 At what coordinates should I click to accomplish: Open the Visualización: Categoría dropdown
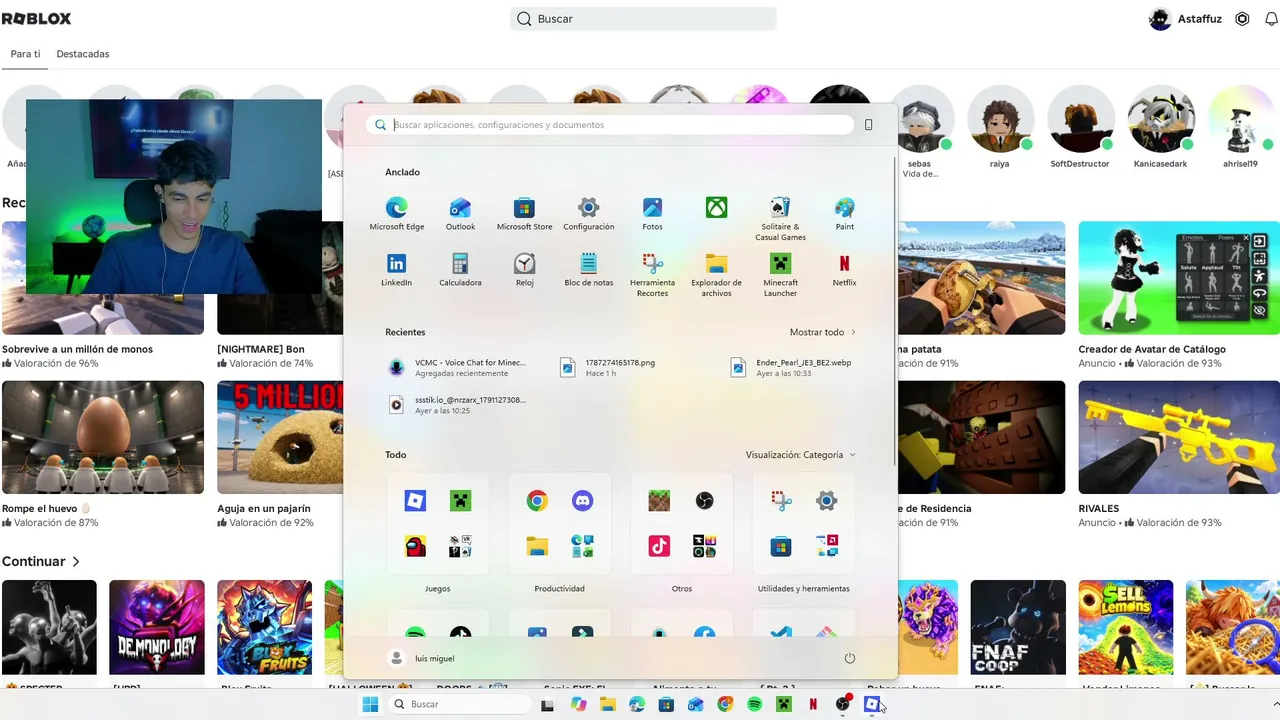pyautogui.click(x=801, y=455)
